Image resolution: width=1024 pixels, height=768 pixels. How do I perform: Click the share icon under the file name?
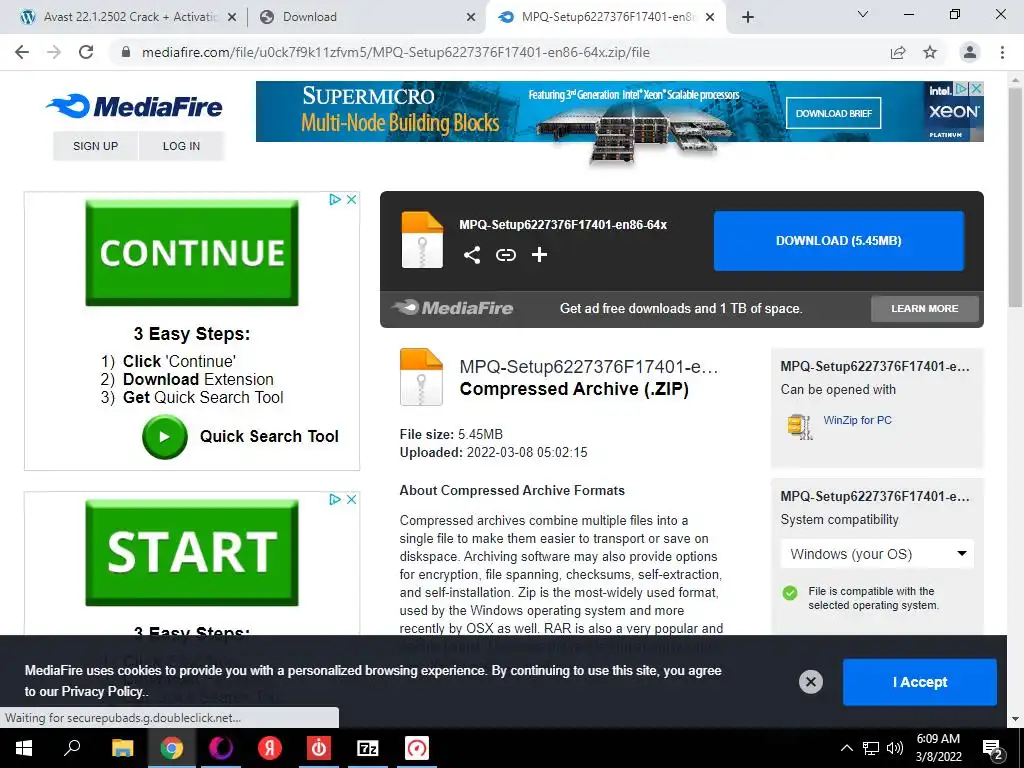tap(472, 255)
